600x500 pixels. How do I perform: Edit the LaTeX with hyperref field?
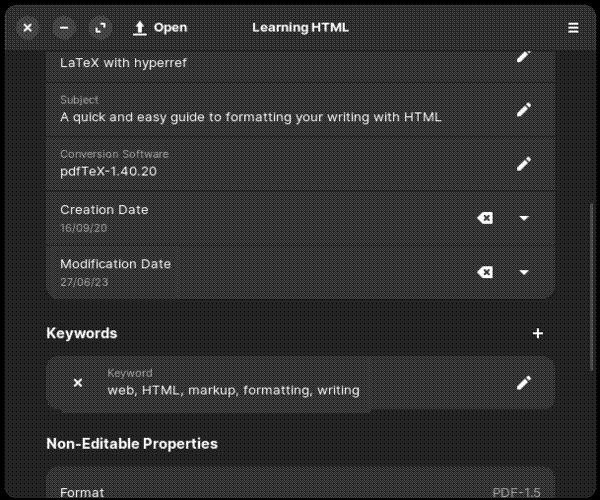point(523,57)
